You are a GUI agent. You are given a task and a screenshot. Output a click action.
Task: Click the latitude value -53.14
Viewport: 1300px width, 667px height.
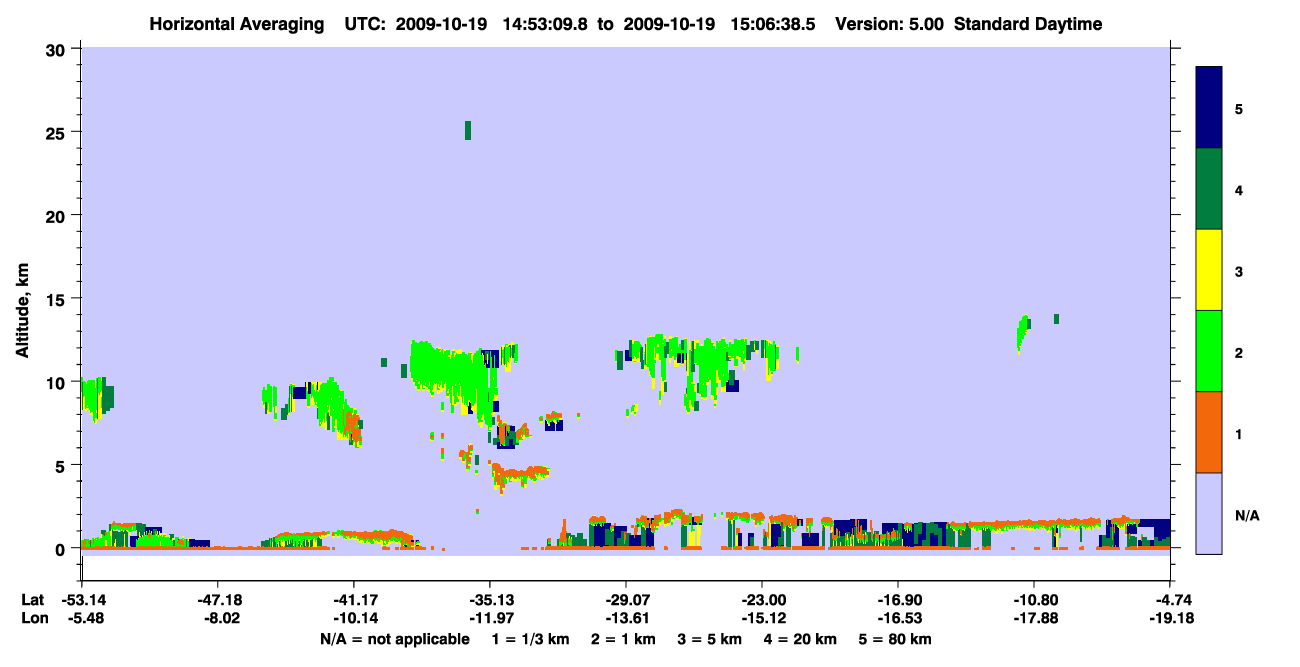pyautogui.click(x=82, y=600)
